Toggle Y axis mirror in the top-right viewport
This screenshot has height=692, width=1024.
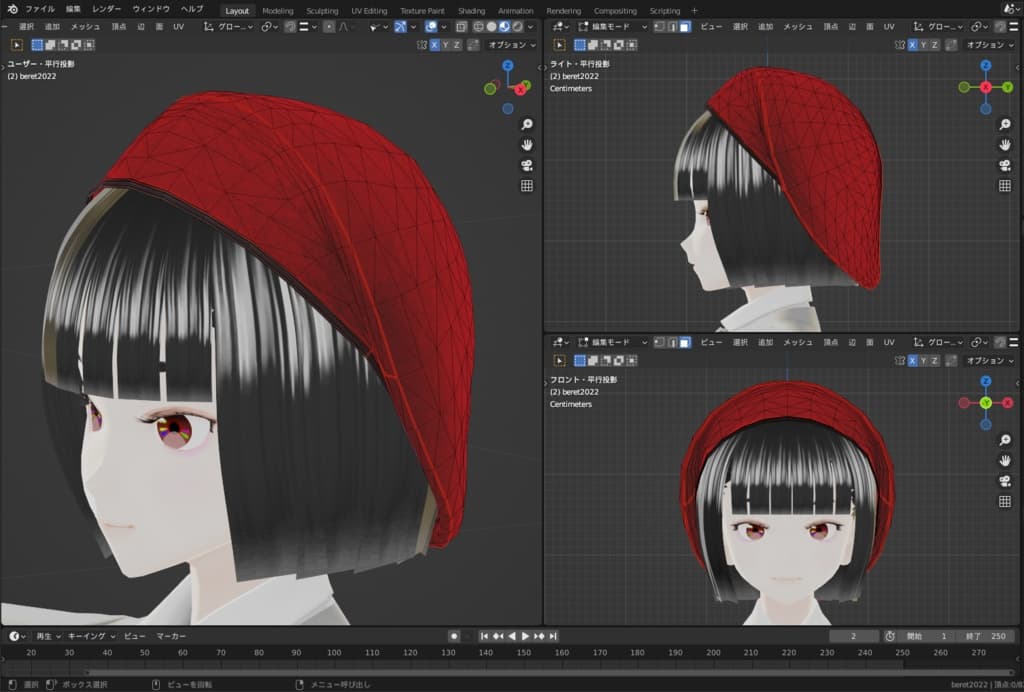924,45
